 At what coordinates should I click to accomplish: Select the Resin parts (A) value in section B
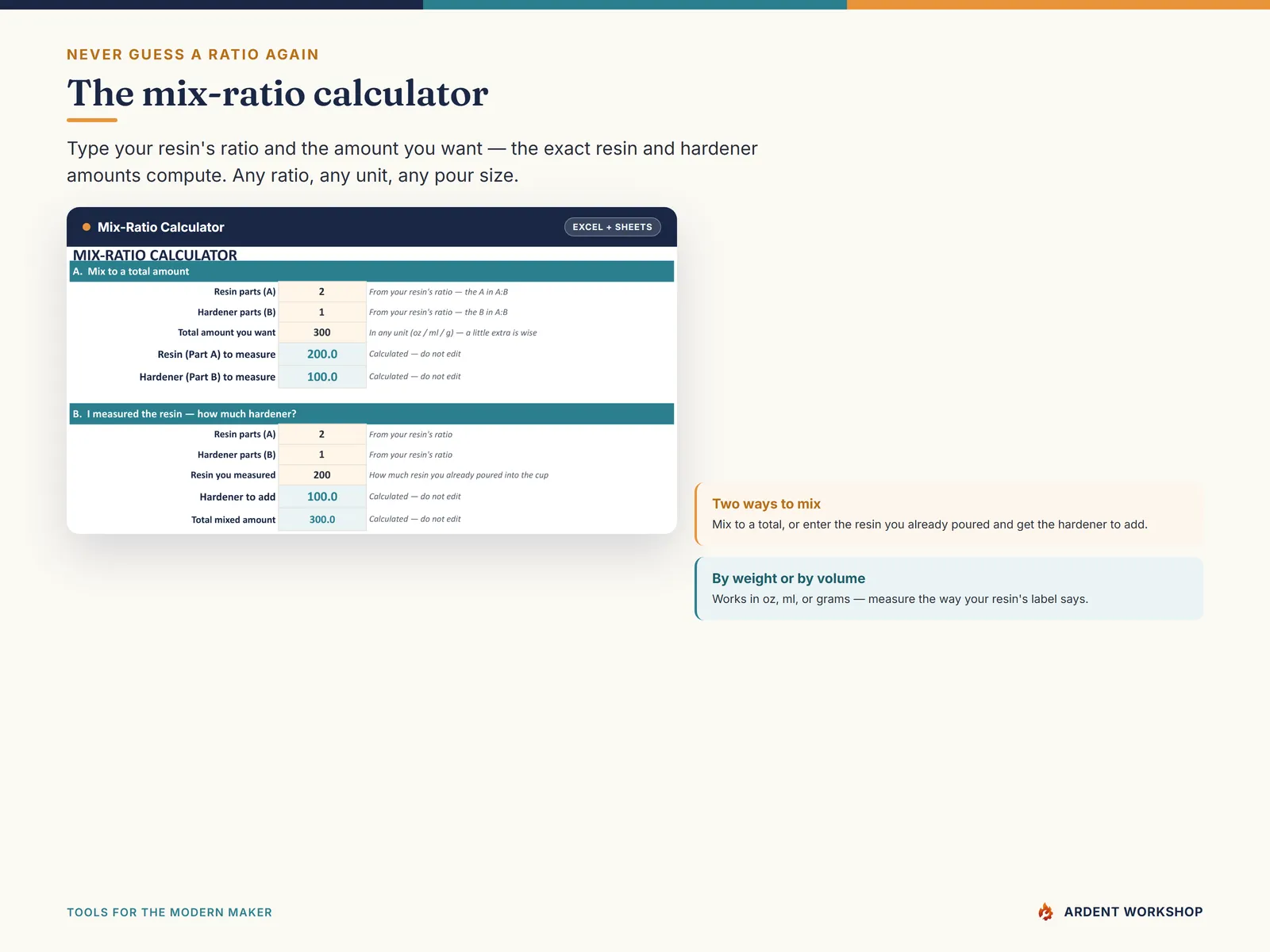321,435
